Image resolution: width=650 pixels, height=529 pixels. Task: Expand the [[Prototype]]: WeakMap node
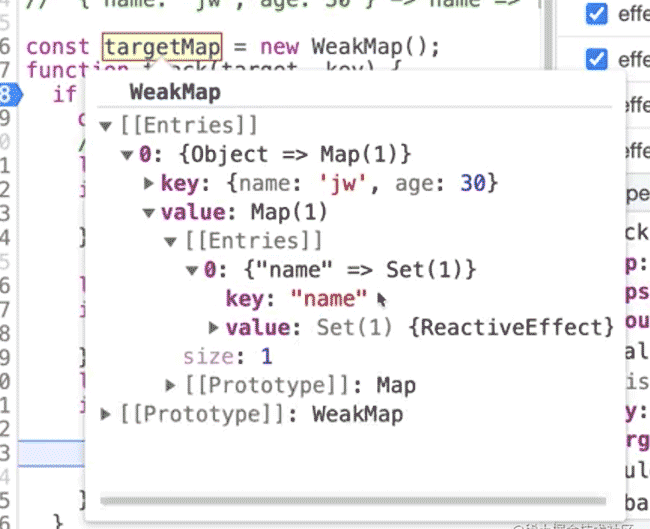[x=107, y=414]
